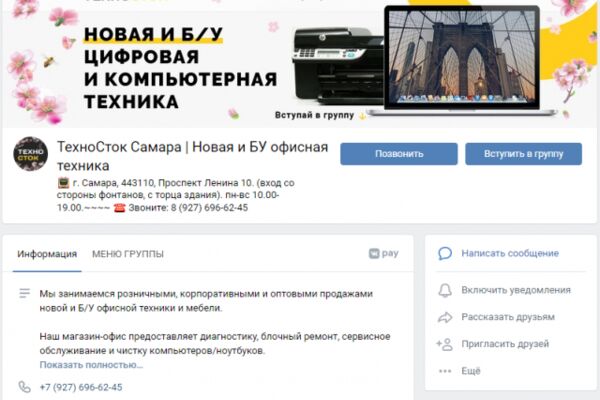This screenshot has height=400, width=600.
Task: Click the Позвонить button
Action: tap(399, 154)
